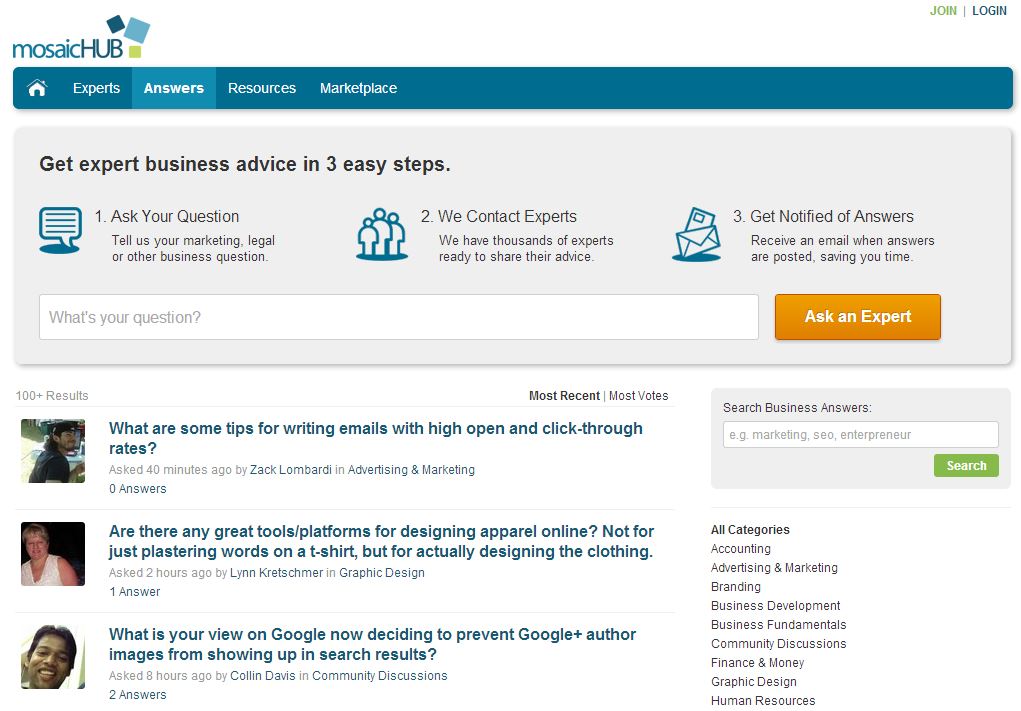The image size is (1021, 711).
Task: Click the Search Business Answers input box
Action: [x=860, y=435]
